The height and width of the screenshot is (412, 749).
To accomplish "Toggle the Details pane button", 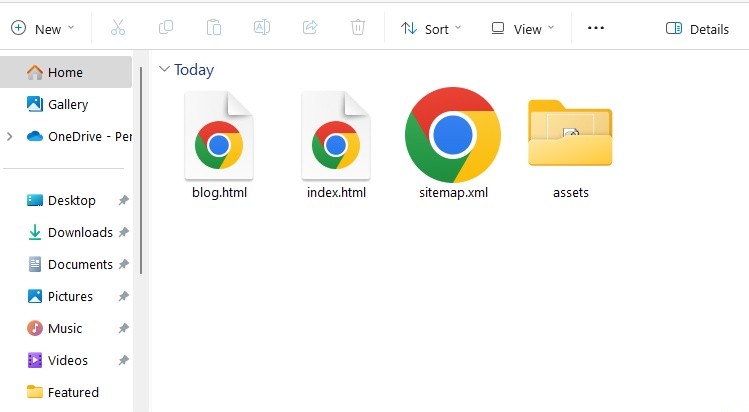I will coord(697,29).
